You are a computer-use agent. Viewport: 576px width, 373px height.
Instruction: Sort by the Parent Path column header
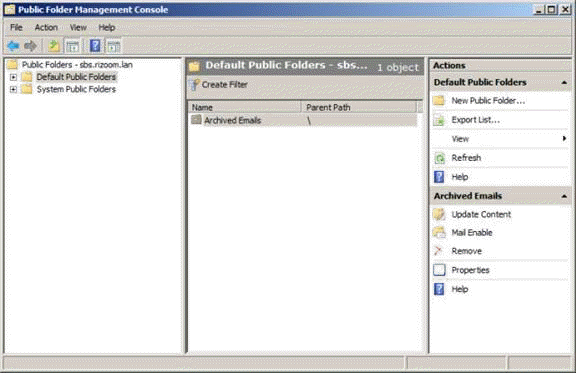(x=359, y=107)
